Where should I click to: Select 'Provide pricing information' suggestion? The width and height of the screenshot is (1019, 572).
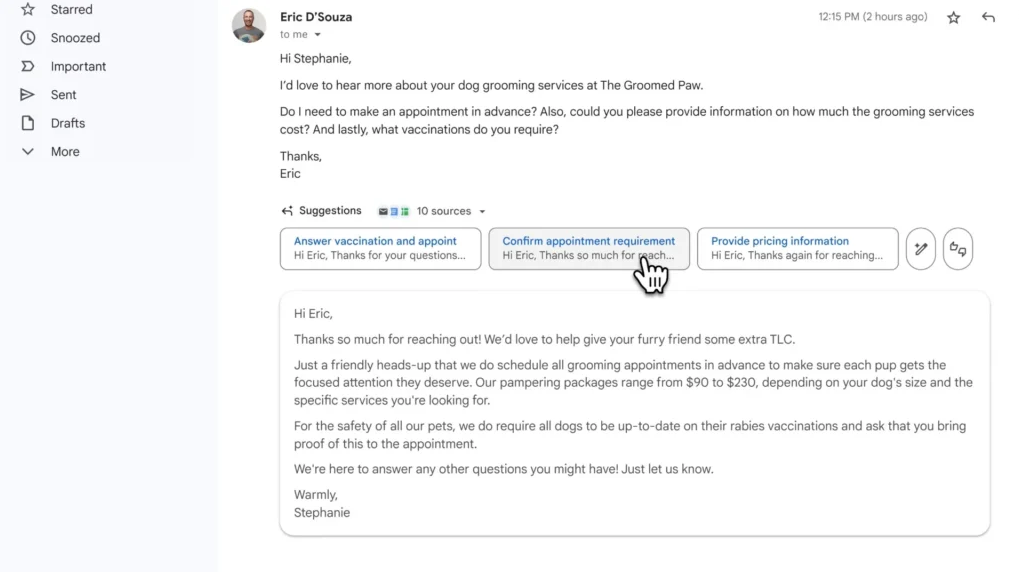click(797, 248)
